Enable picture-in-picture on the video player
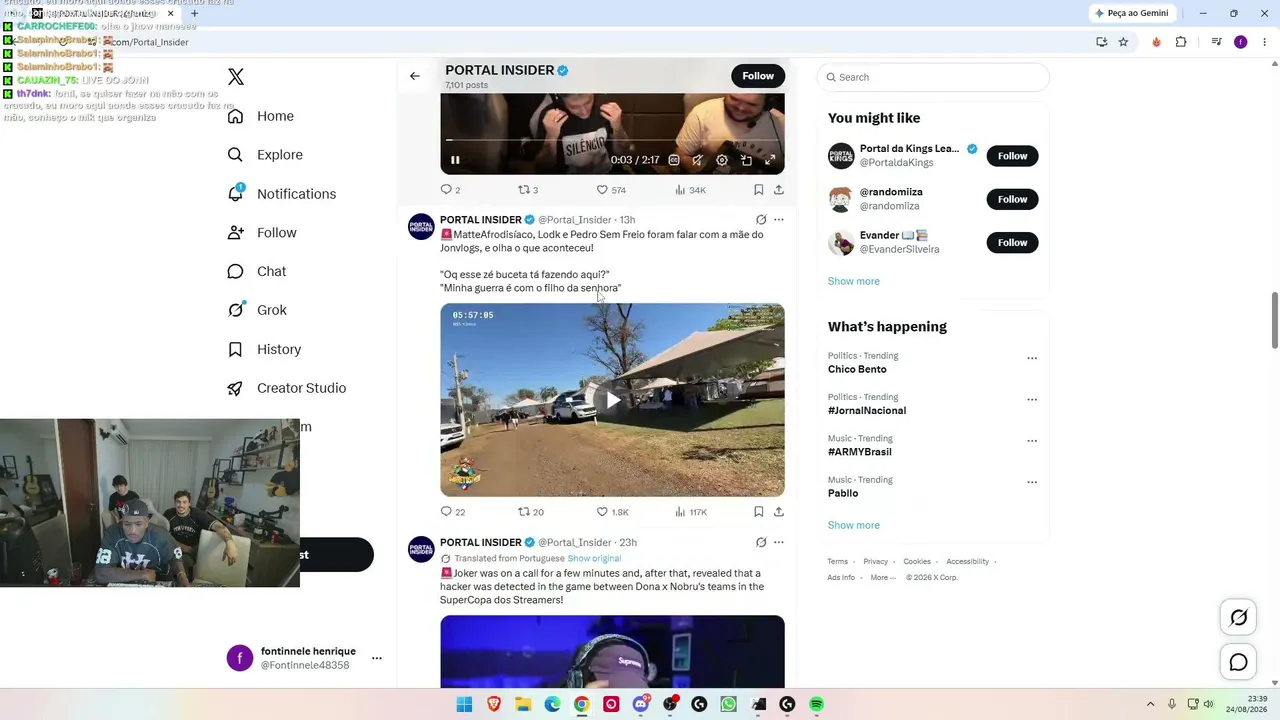This screenshot has height=720, width=1280. tap(746, 160)
